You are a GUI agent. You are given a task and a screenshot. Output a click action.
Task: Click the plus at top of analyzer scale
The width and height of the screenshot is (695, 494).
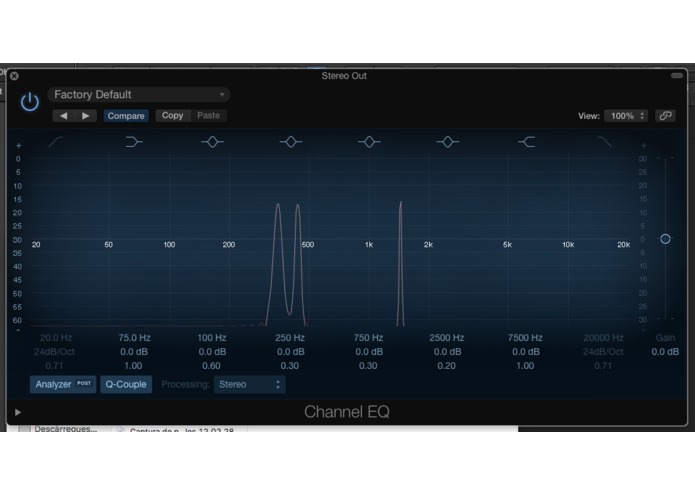point(19,145)
